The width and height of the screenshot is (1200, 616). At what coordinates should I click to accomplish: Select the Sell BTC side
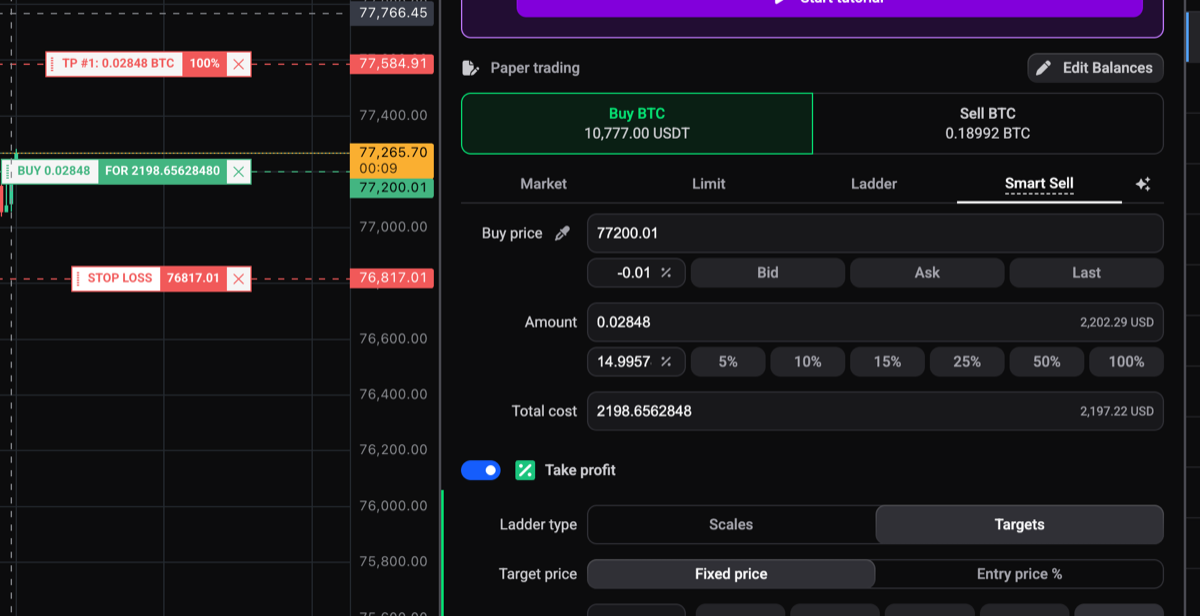tap(988, 124)
